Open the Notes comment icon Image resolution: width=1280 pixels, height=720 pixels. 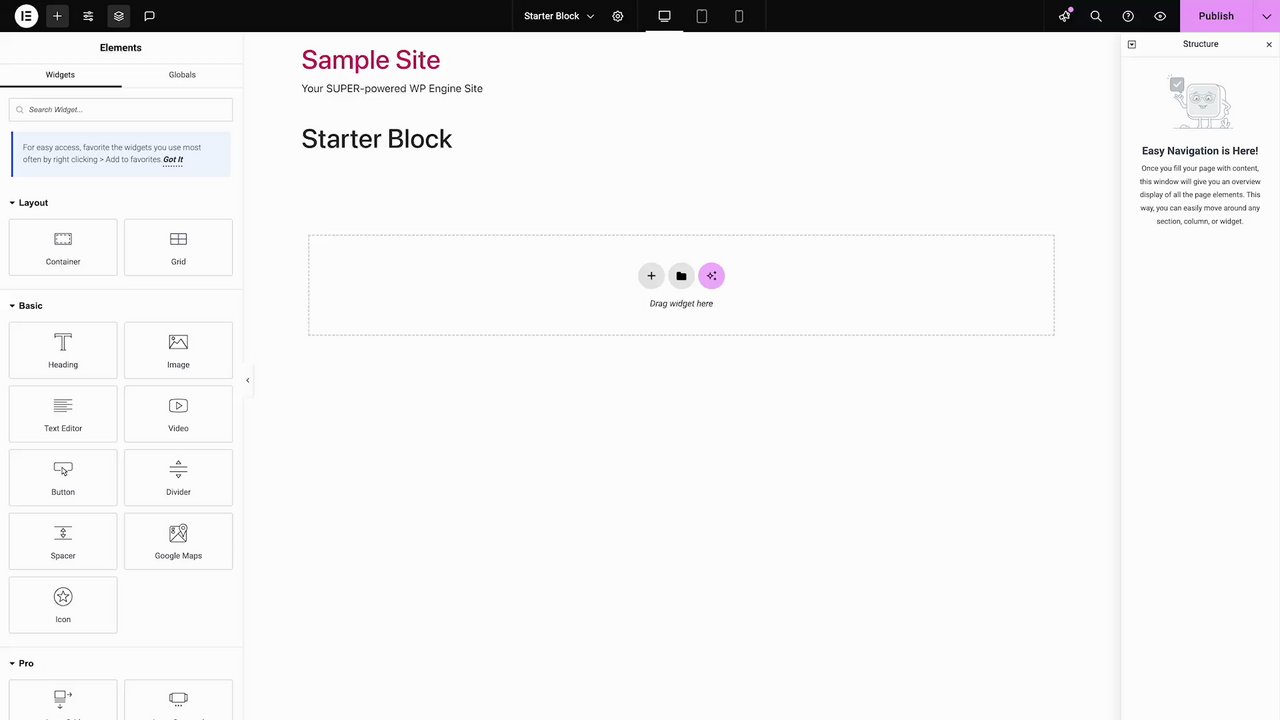click(149, 16)
